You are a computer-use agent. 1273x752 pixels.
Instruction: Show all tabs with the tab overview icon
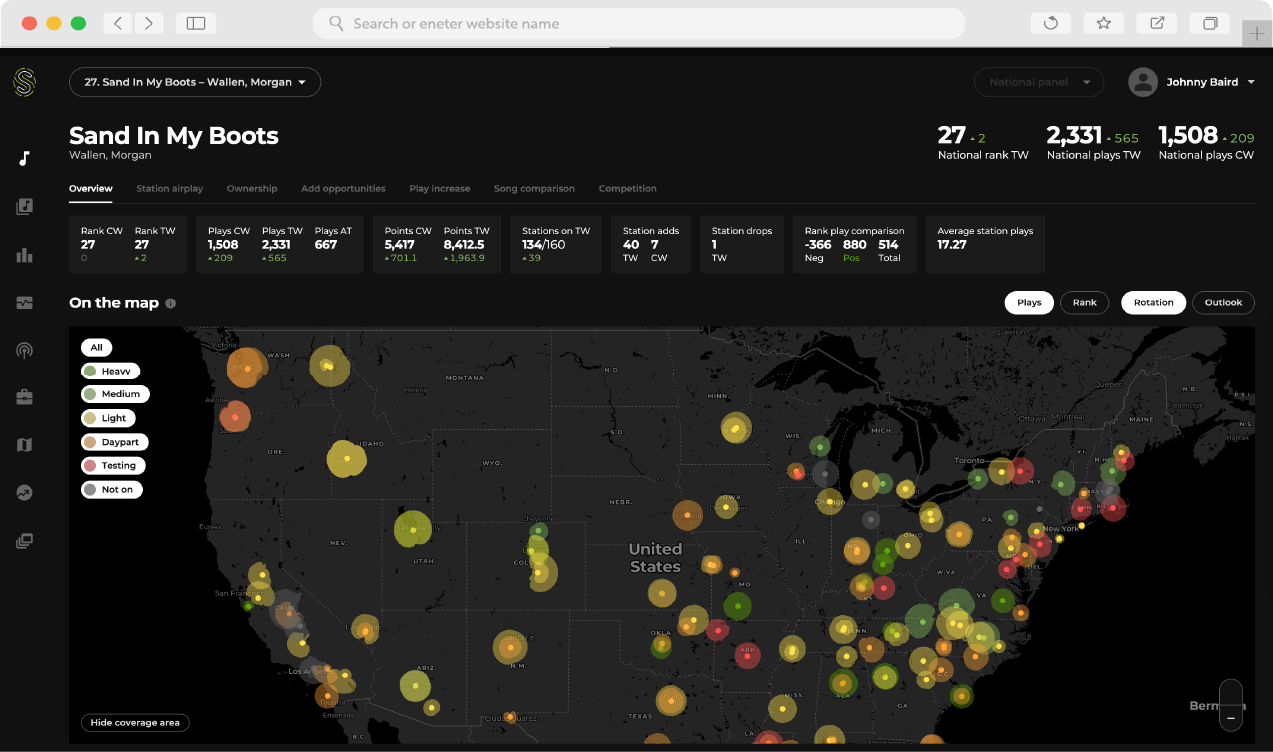coord(1210,23)
